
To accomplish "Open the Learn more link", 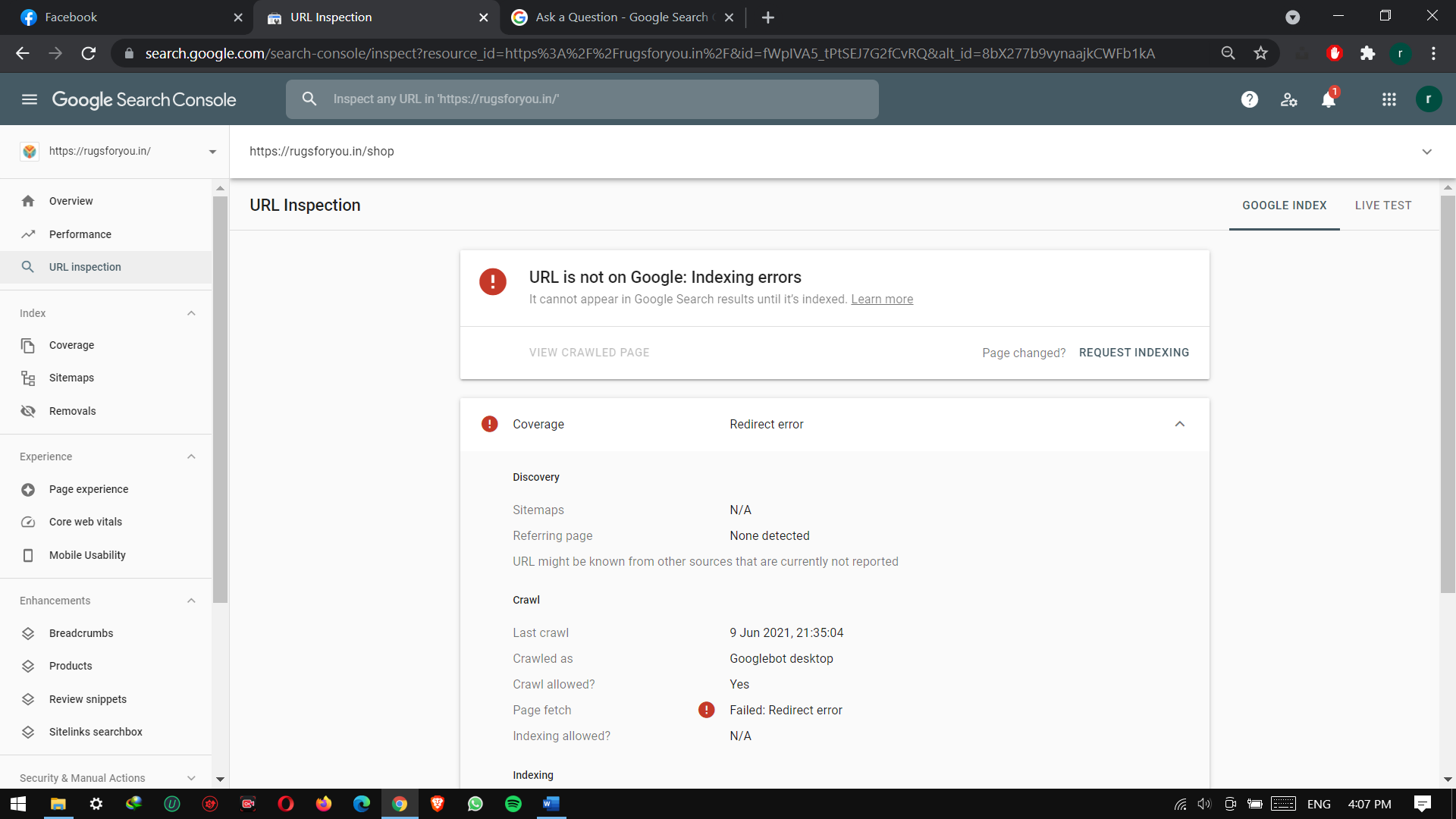I will (x=881, y=300).
